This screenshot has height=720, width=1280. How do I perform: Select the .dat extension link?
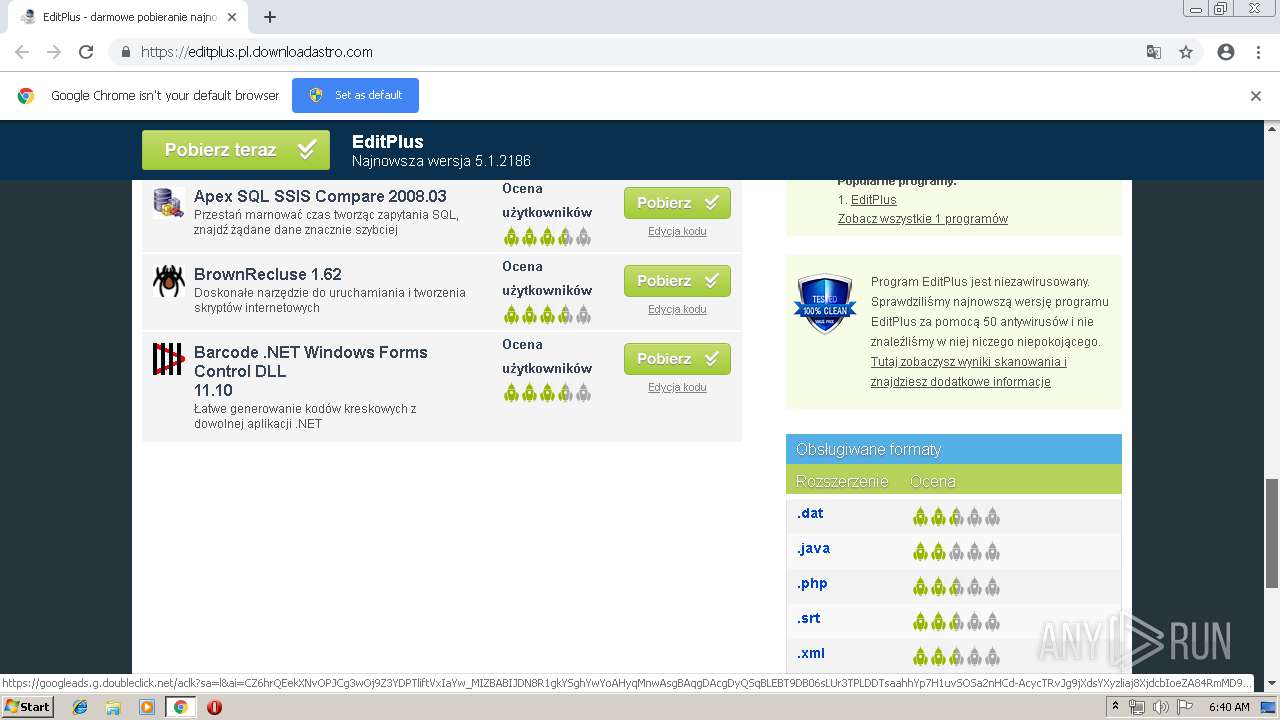(810, 513)
